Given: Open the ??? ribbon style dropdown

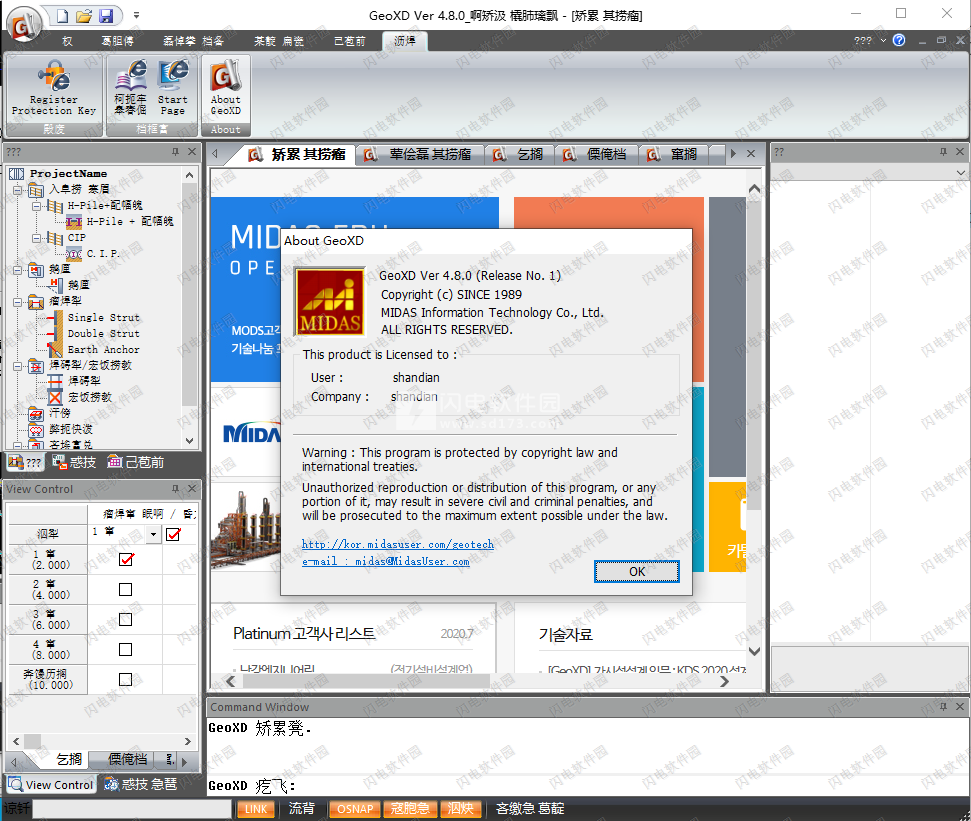Looking at the screenshot, I should click(869, 40).
